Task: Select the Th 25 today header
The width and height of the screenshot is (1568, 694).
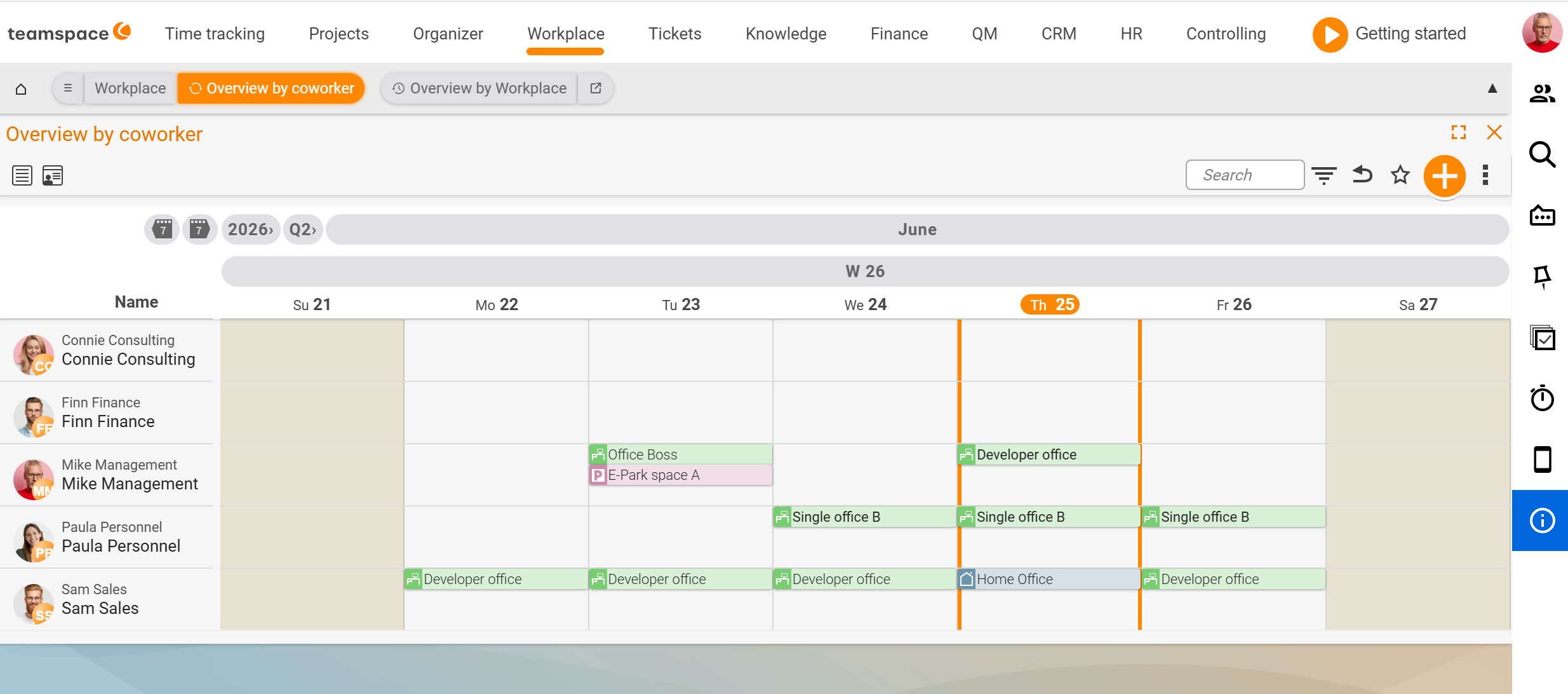Action: click(1050, 304)
